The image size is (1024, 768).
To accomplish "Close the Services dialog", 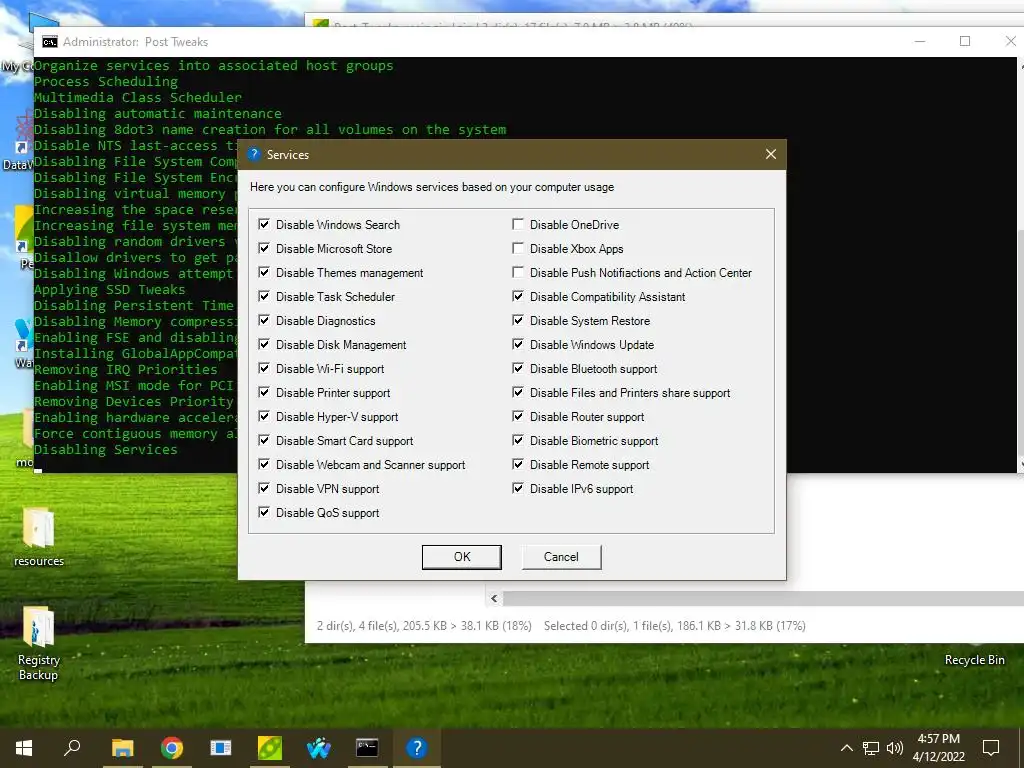I will (771, 154).
